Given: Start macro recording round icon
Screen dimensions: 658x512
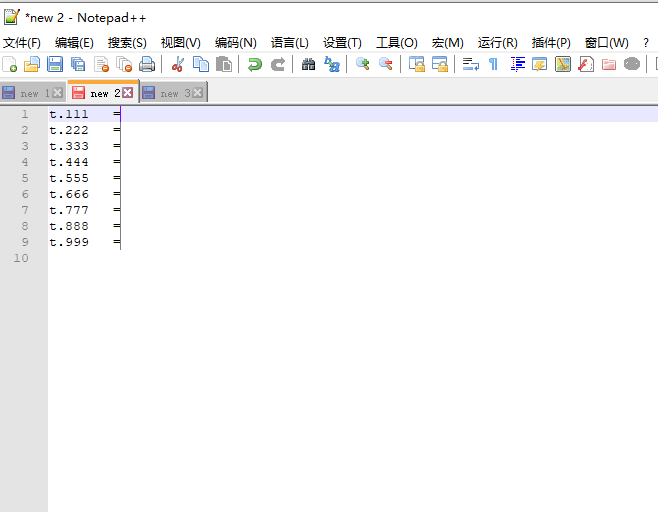Looking at the screenshot, I should pyautogui.click(x=632, y=64).
